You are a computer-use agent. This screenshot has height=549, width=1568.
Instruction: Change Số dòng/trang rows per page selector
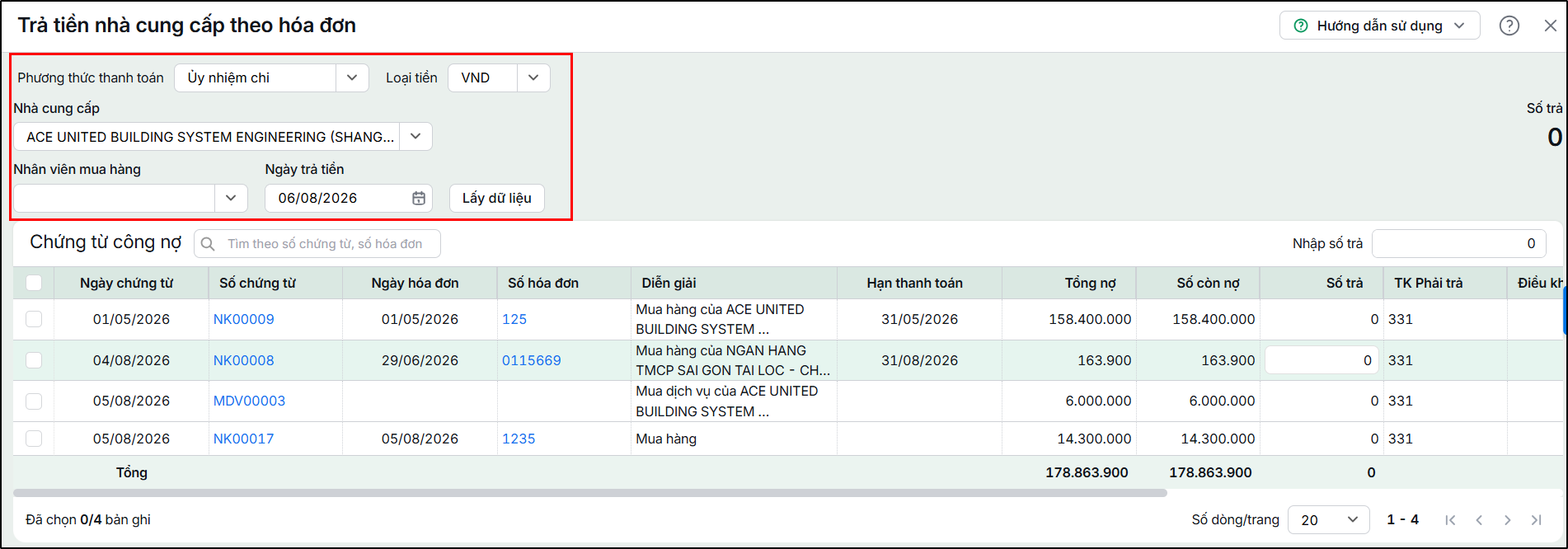[x=1328, y=520]
